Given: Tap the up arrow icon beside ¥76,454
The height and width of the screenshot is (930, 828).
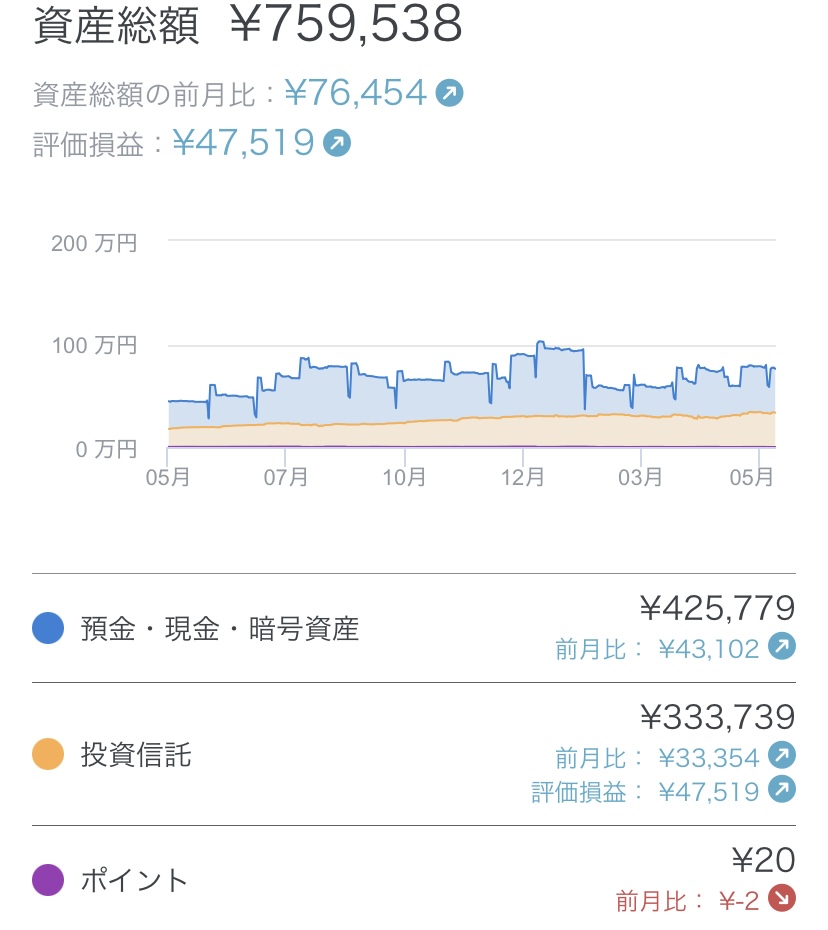Looking at the screenshot, I should [450, 94].
